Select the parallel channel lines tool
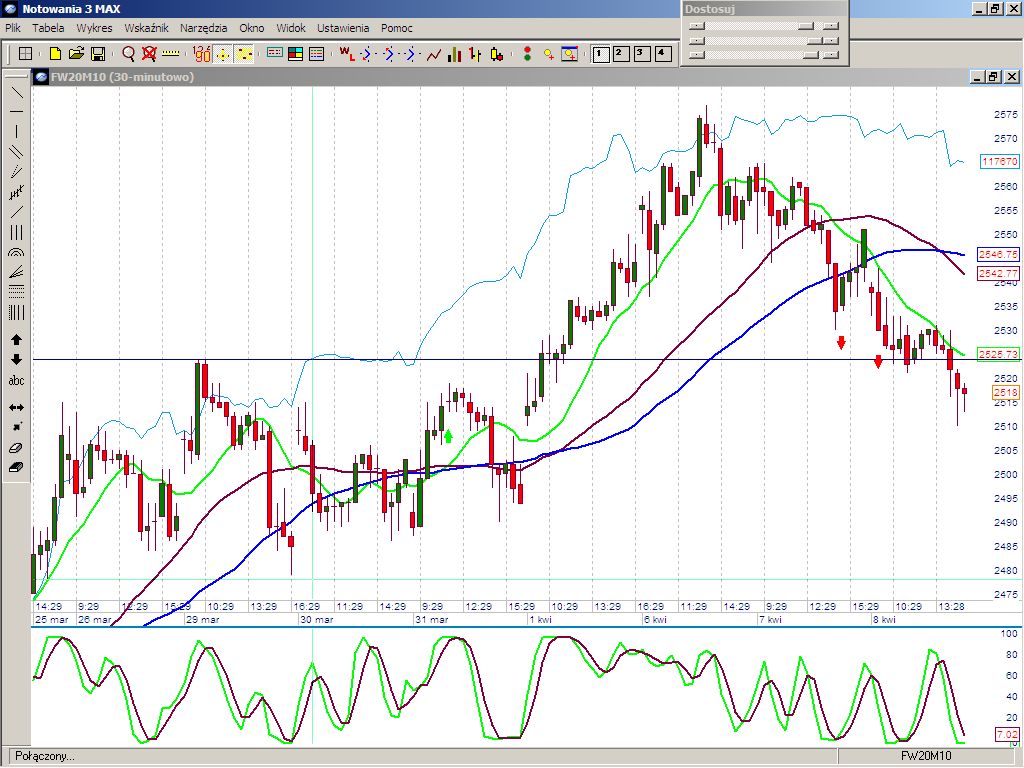 tap(16, 152)
